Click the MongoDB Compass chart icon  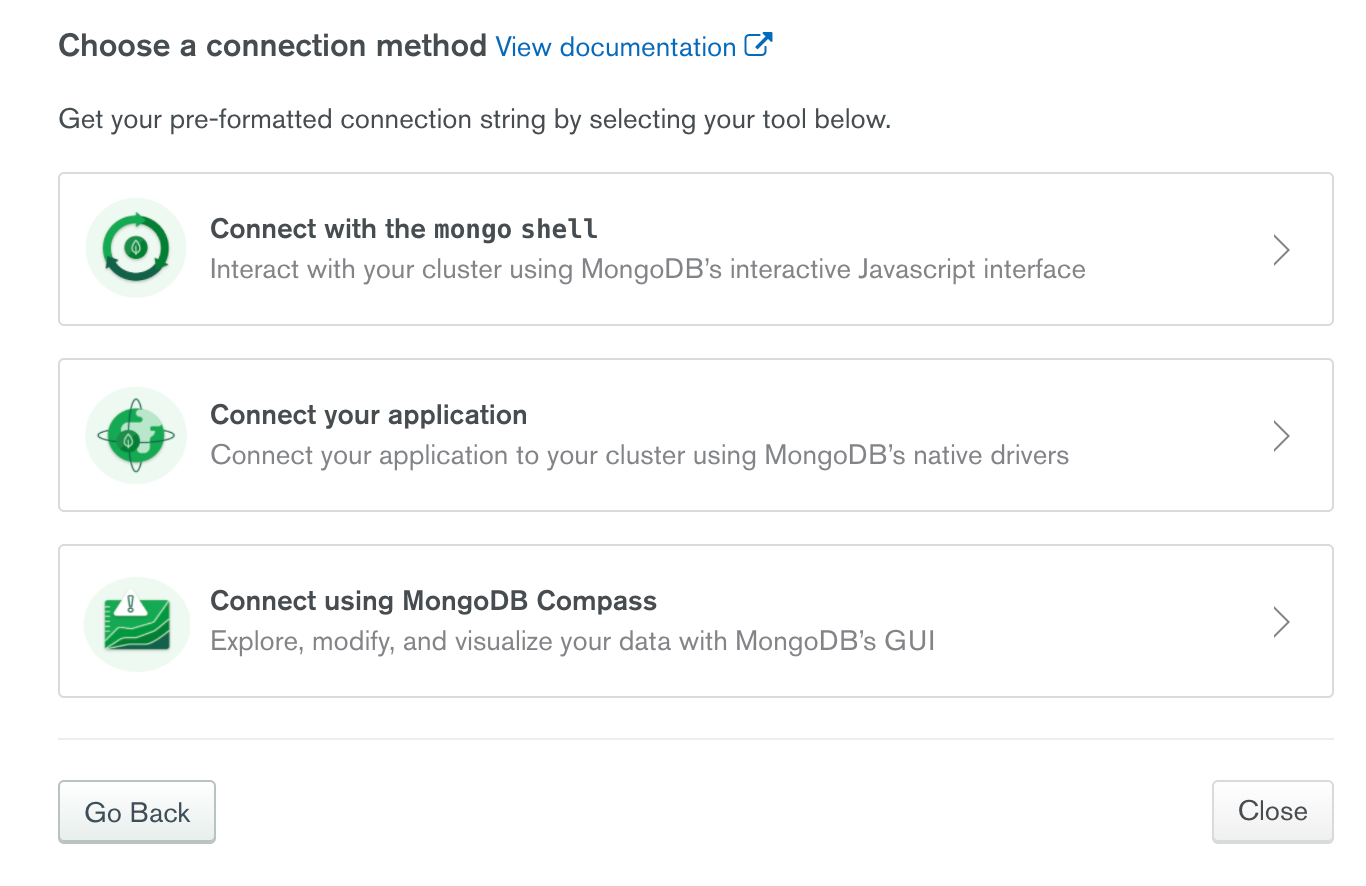(x=136, y=622)
